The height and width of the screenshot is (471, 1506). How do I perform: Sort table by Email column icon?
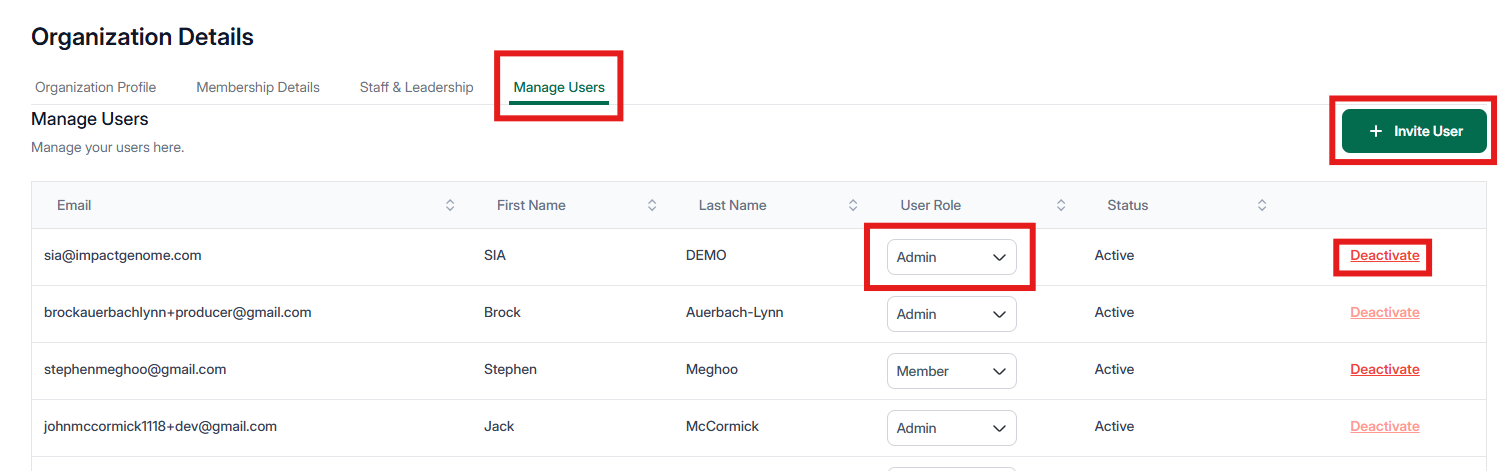pyautogui.click(x=450, y=205)
